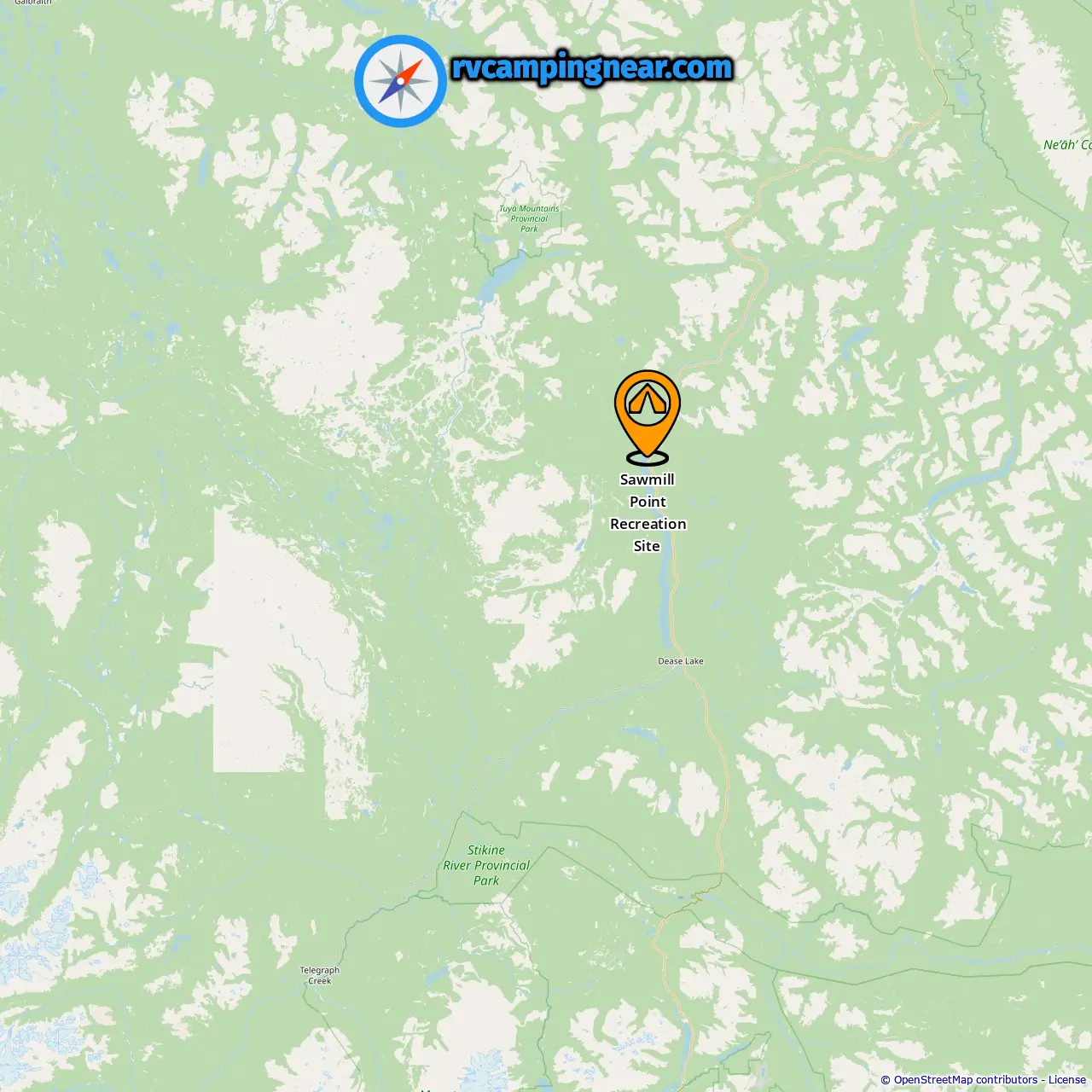1092x1092 pixels.
Task: Select the Sawmill Point Recreation Site label
Action: pos(648,513)
